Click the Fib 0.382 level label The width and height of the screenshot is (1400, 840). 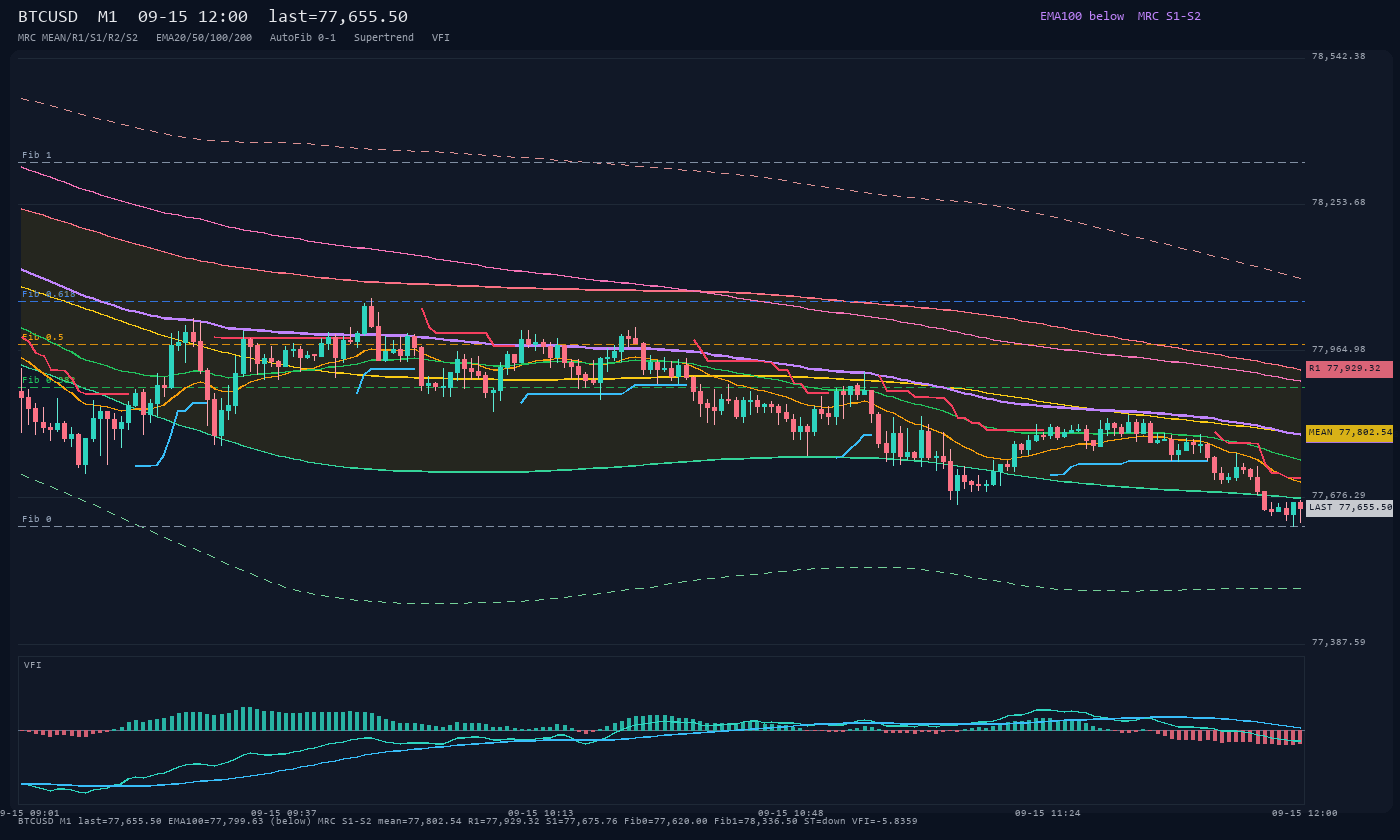(x=49, y=381)
